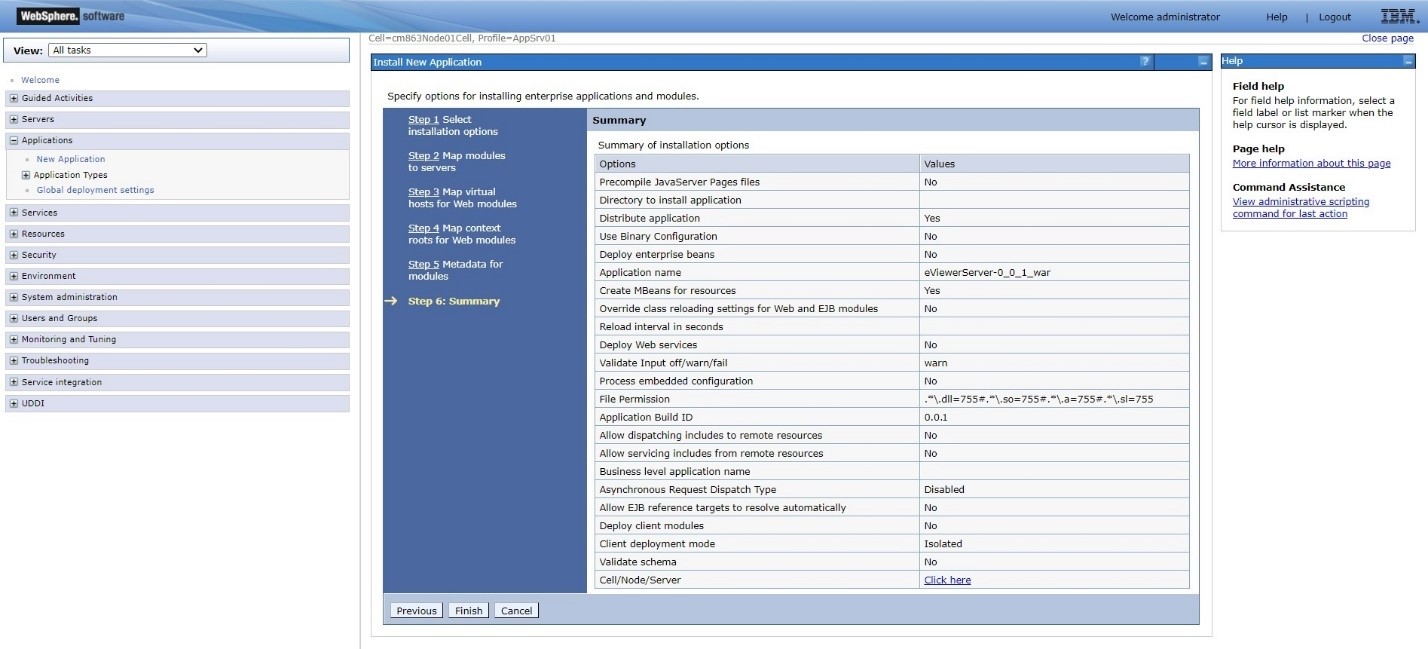
Task: Open More information about this page
Action: 1311,163
